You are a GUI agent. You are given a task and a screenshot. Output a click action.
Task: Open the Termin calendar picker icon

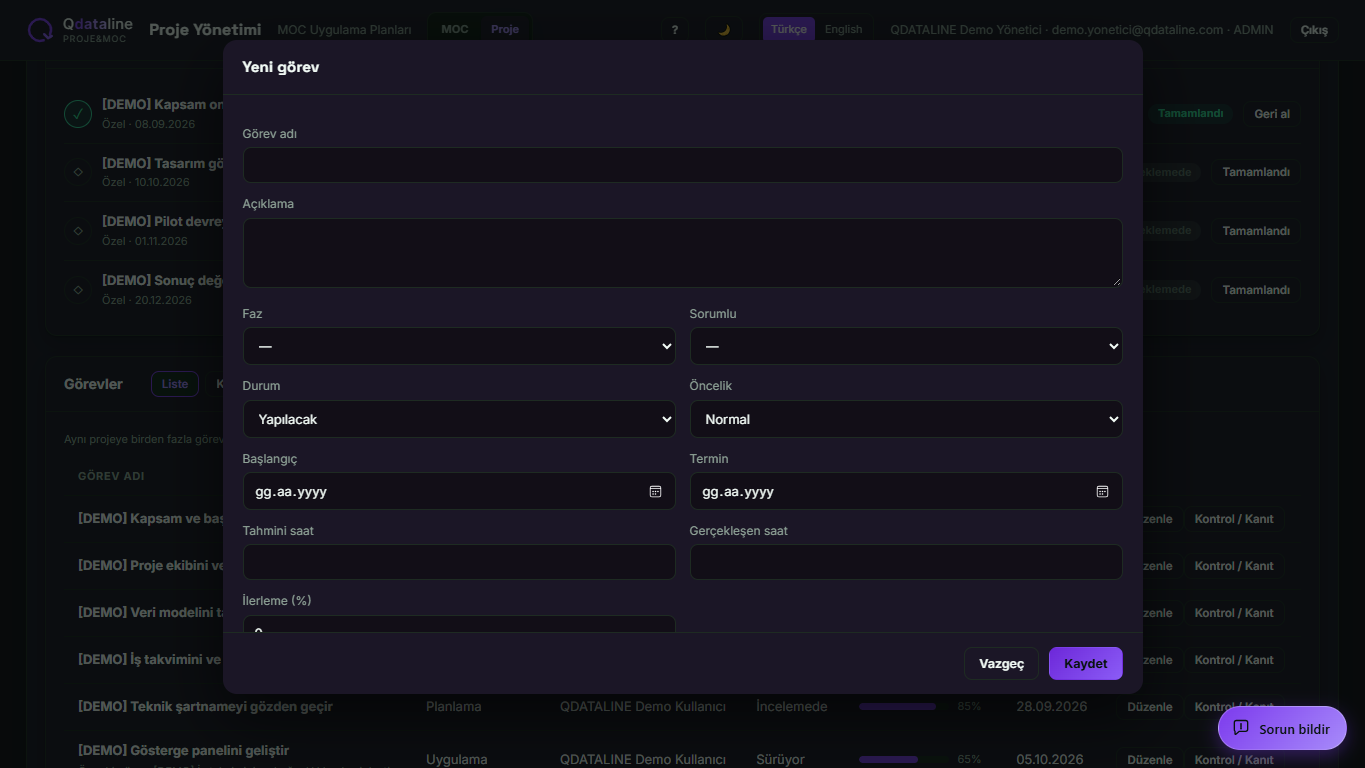1103,491
